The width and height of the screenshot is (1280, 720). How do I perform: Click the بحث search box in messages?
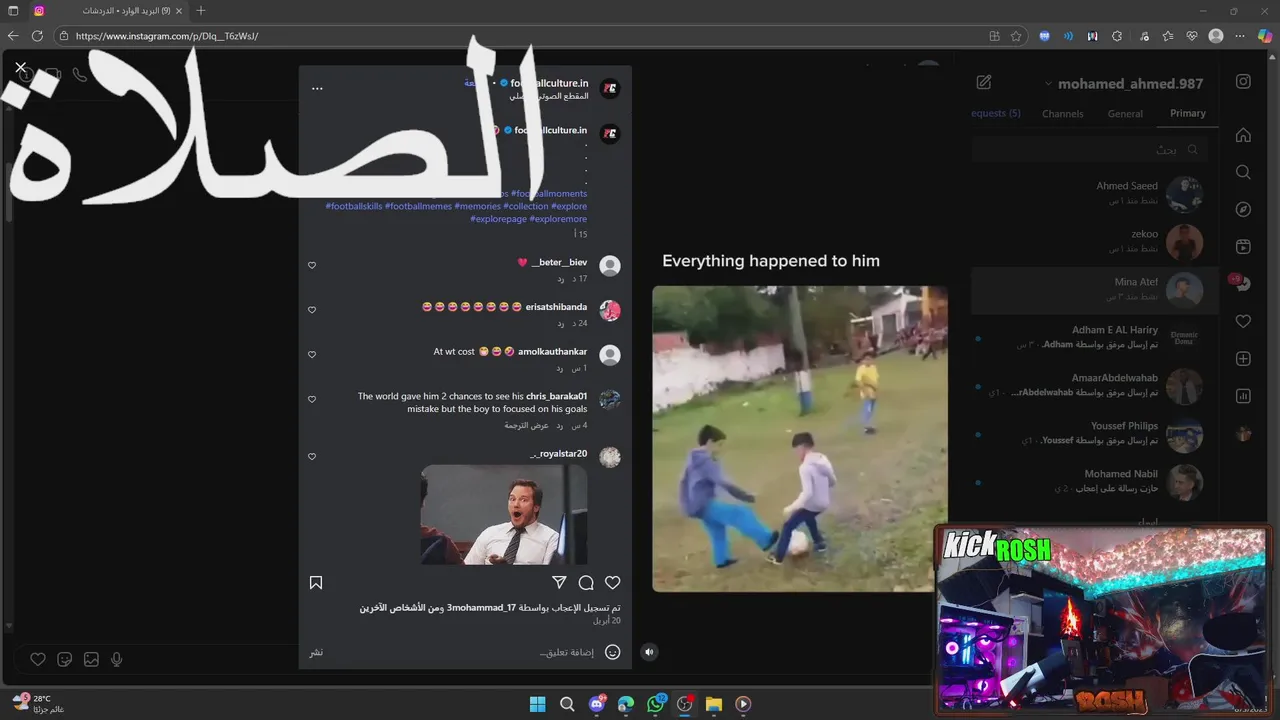pos(1090,149)
